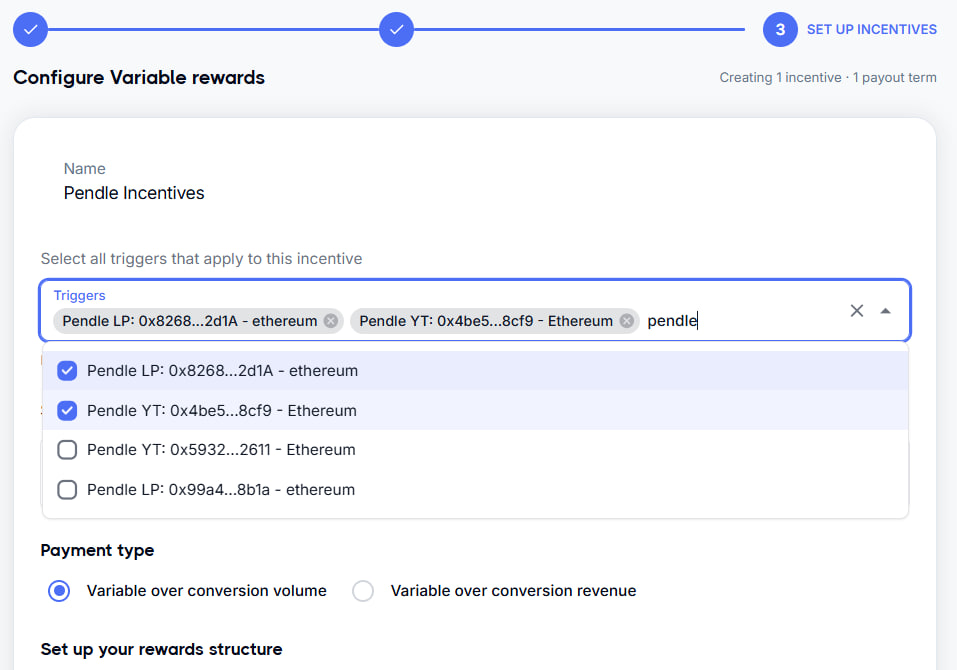The image size is (957, 670).
Task: Click the Name field Pendle Incentives
Action: pos(134,193)
